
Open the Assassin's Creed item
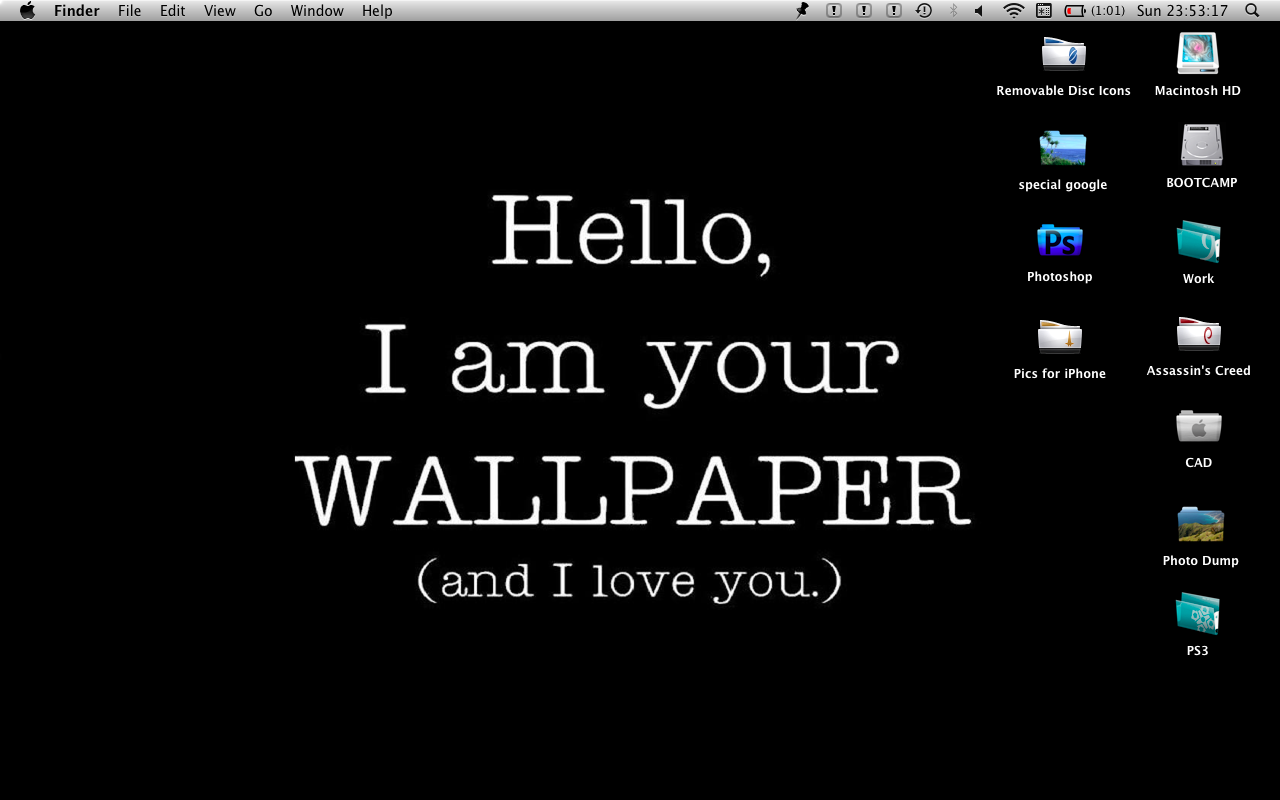[1198, 333]
